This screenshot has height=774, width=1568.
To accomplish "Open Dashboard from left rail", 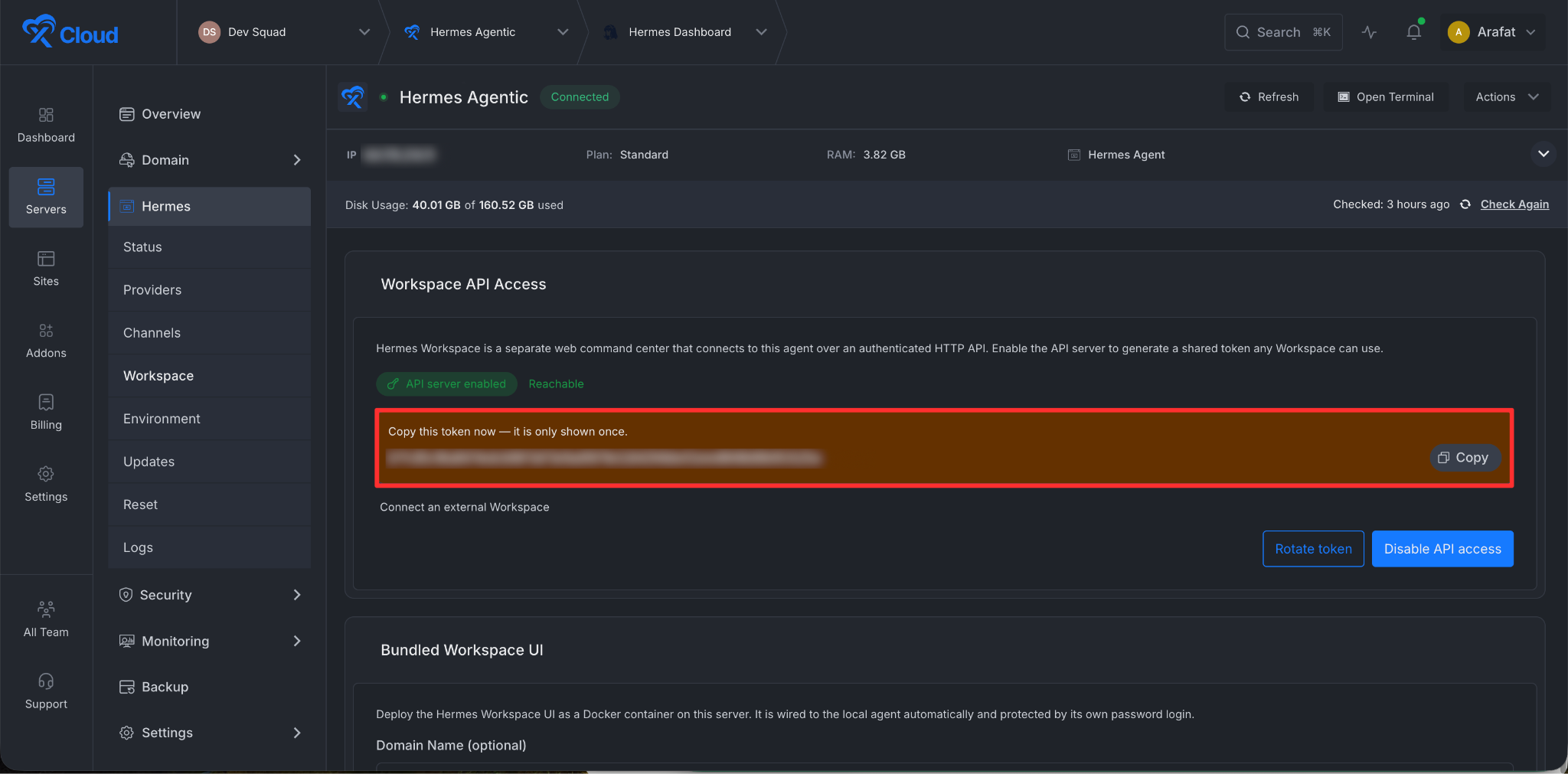I will coord(46,126).
